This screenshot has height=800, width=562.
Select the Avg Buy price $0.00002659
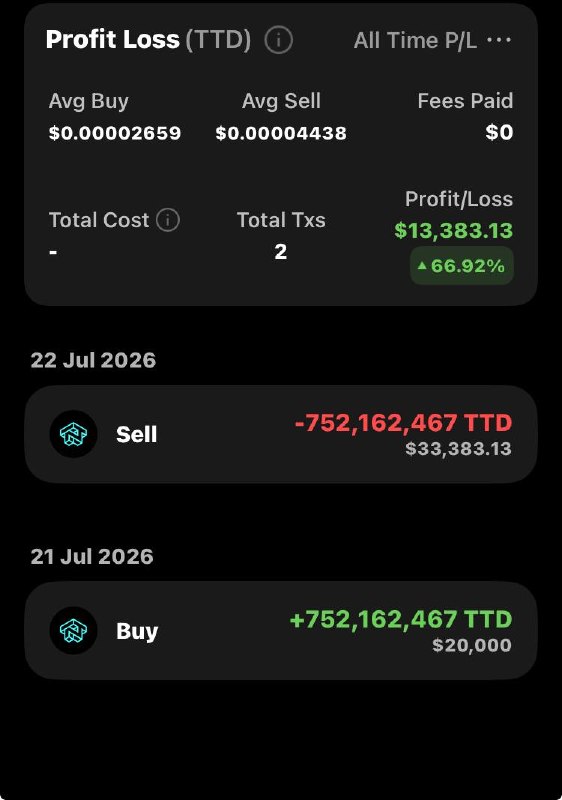(115, 133)
